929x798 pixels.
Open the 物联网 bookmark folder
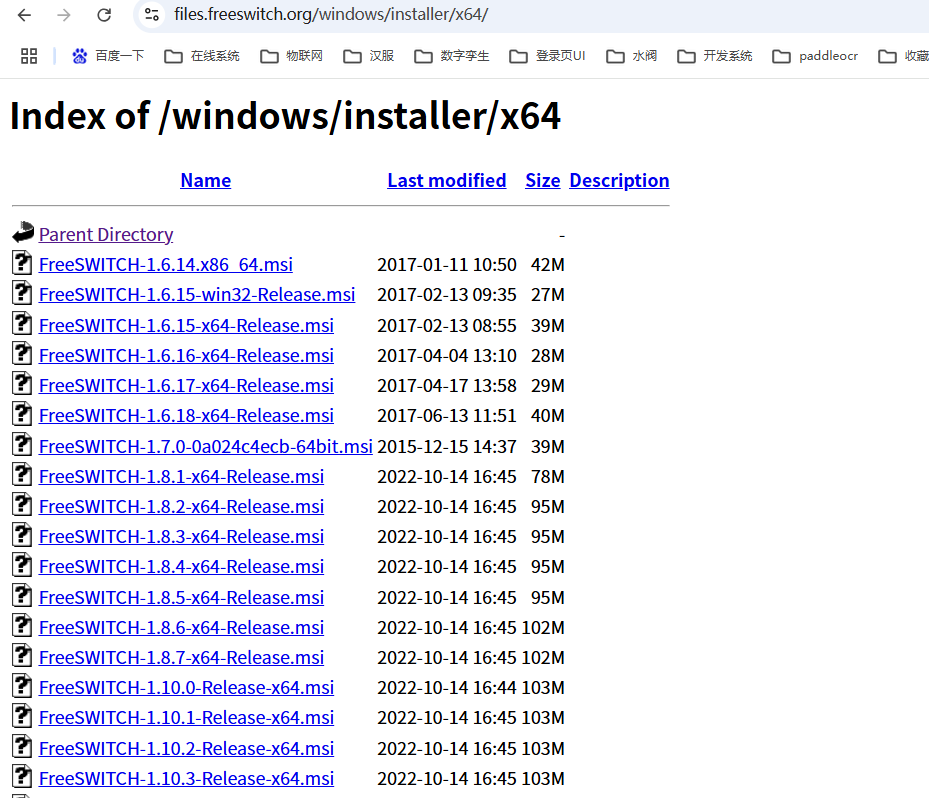click(x=292, y=56)
